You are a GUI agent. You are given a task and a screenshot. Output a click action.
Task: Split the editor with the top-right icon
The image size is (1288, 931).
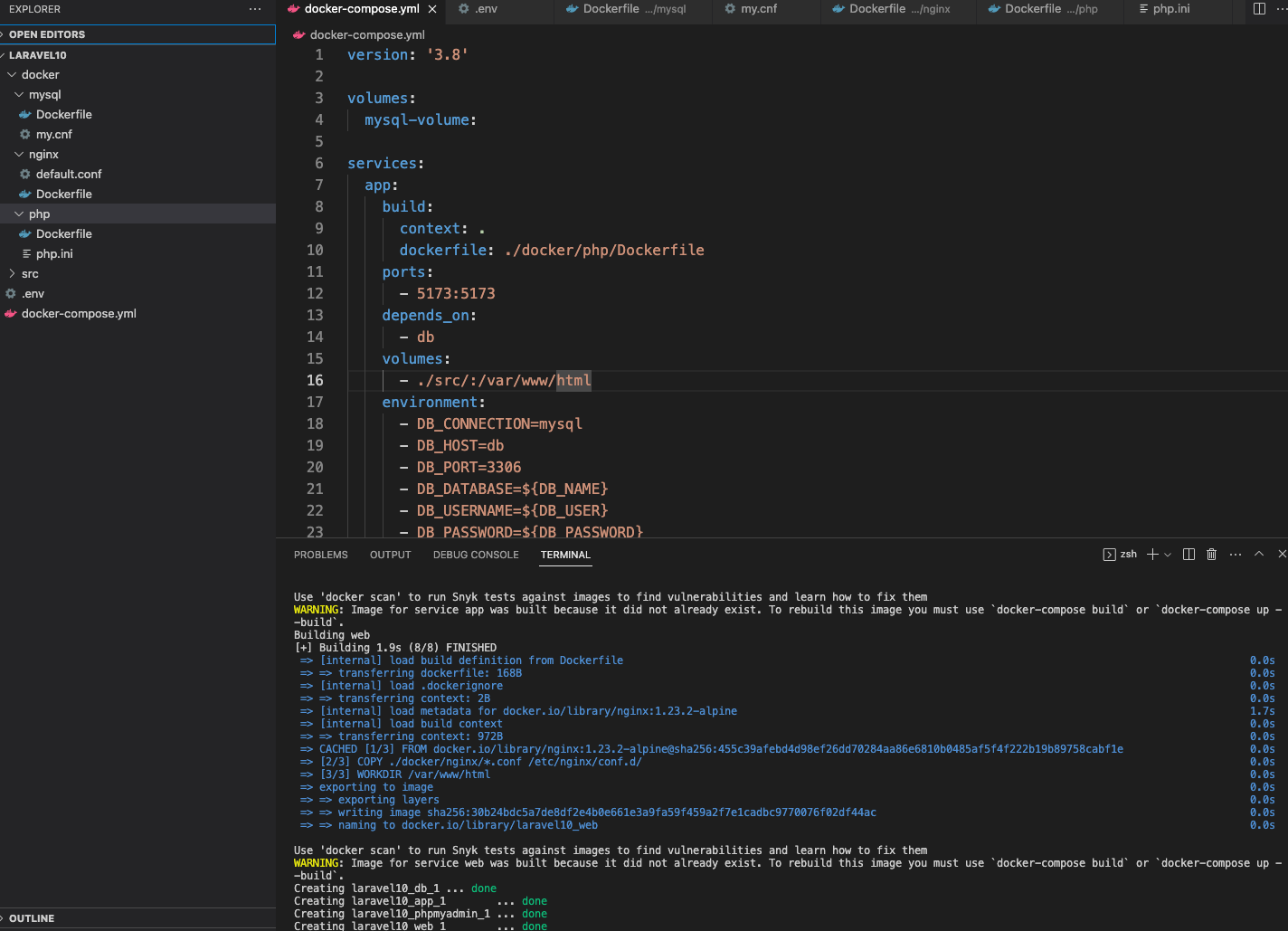pos(1258,8)
